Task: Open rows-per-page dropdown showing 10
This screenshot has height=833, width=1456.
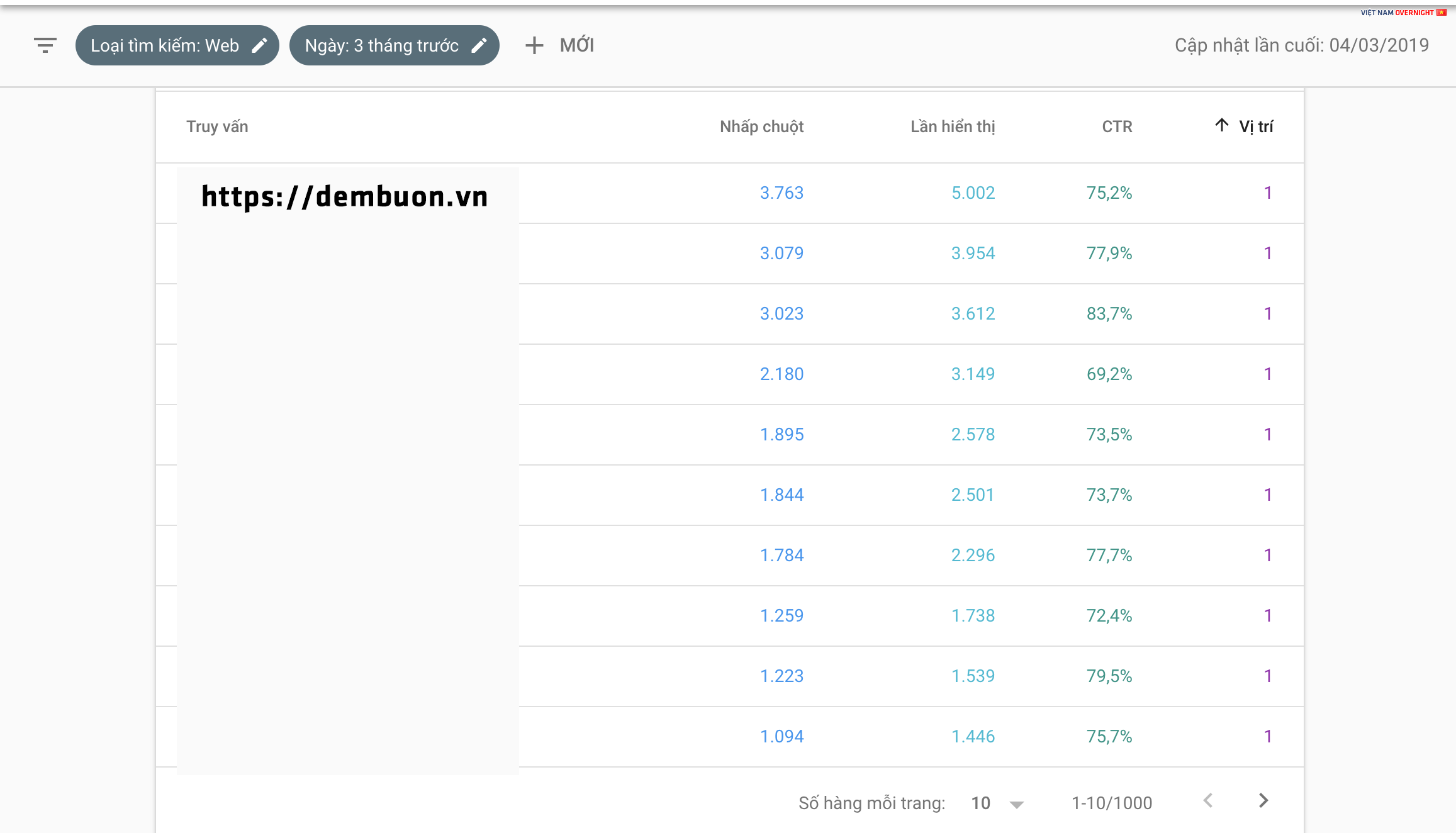Action: [x=997, y=803]
